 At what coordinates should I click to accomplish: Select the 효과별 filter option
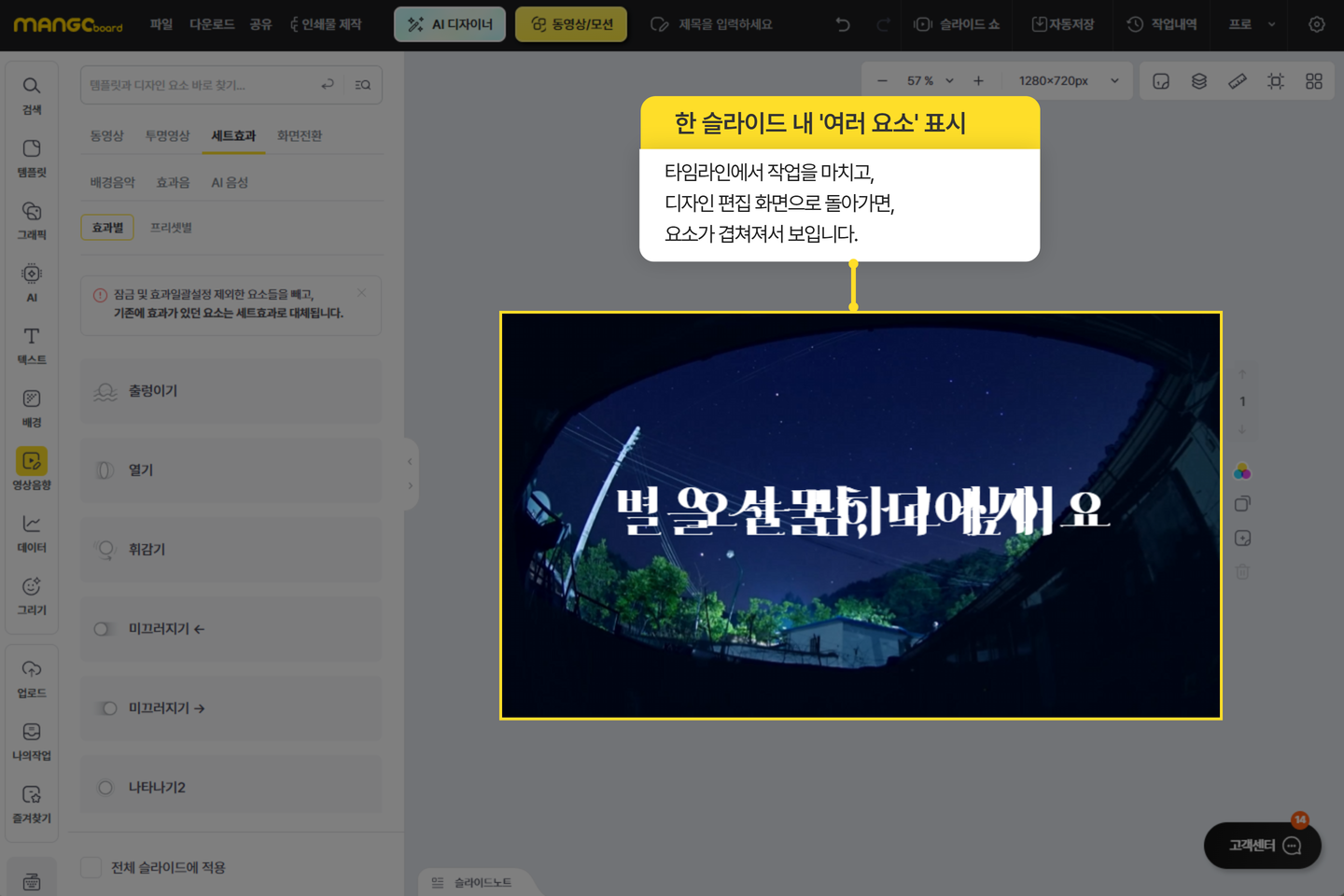click(x=107, y=228)
